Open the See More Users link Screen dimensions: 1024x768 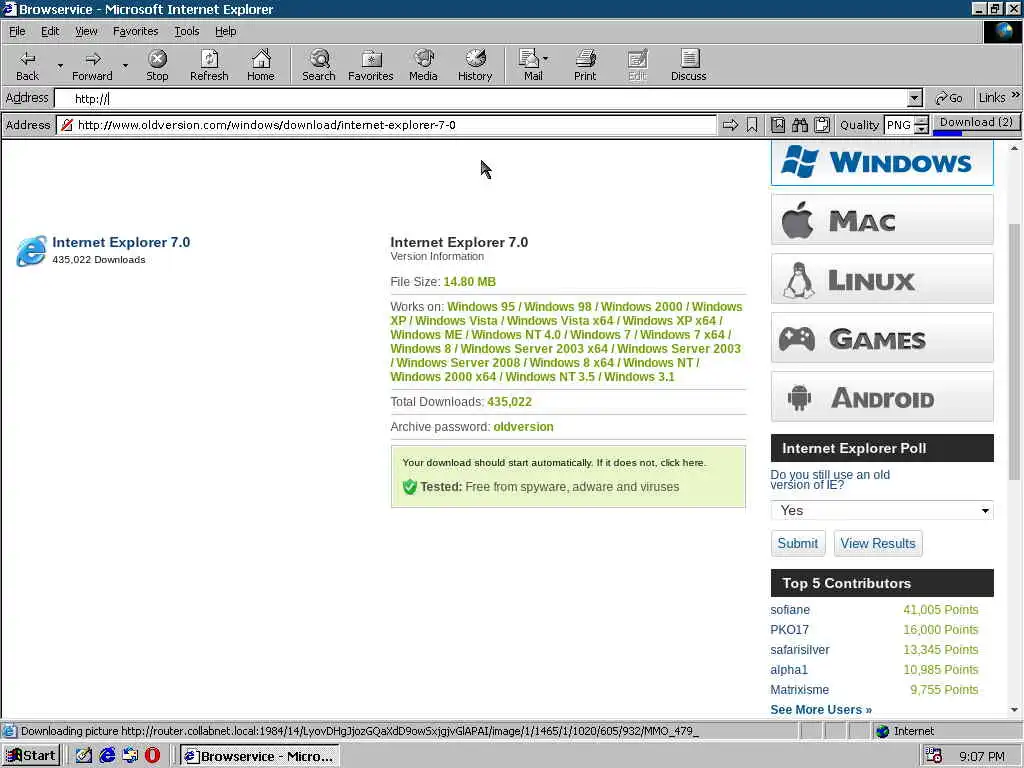[x=821, y=709]
